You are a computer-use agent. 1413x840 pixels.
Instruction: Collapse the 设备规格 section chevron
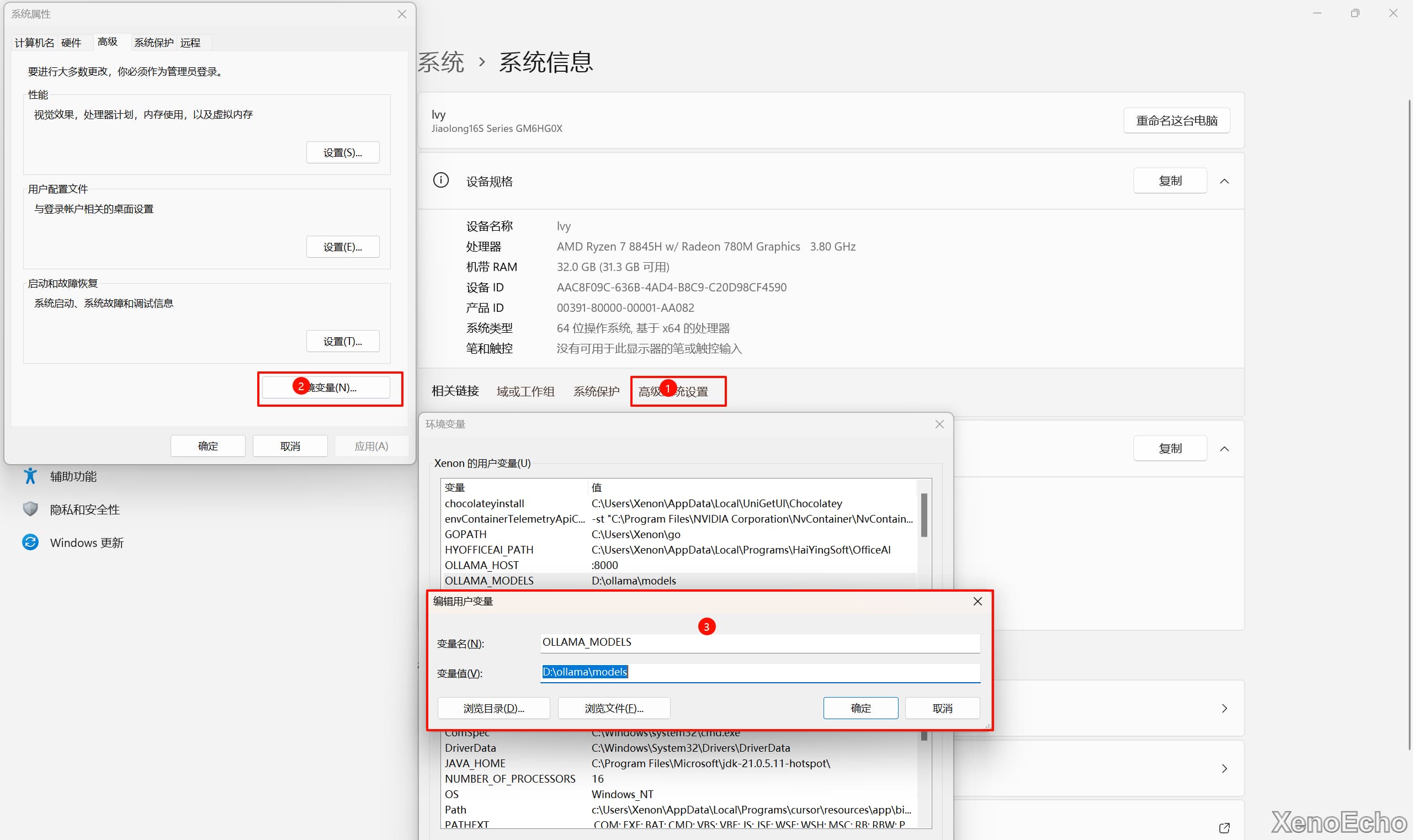point(1224,181)
